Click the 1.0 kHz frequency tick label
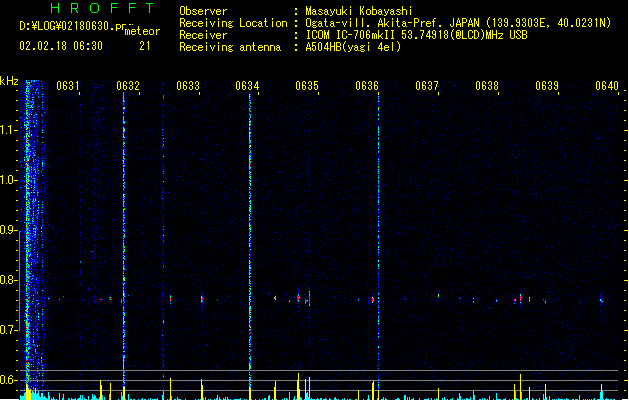 (8, 180)
